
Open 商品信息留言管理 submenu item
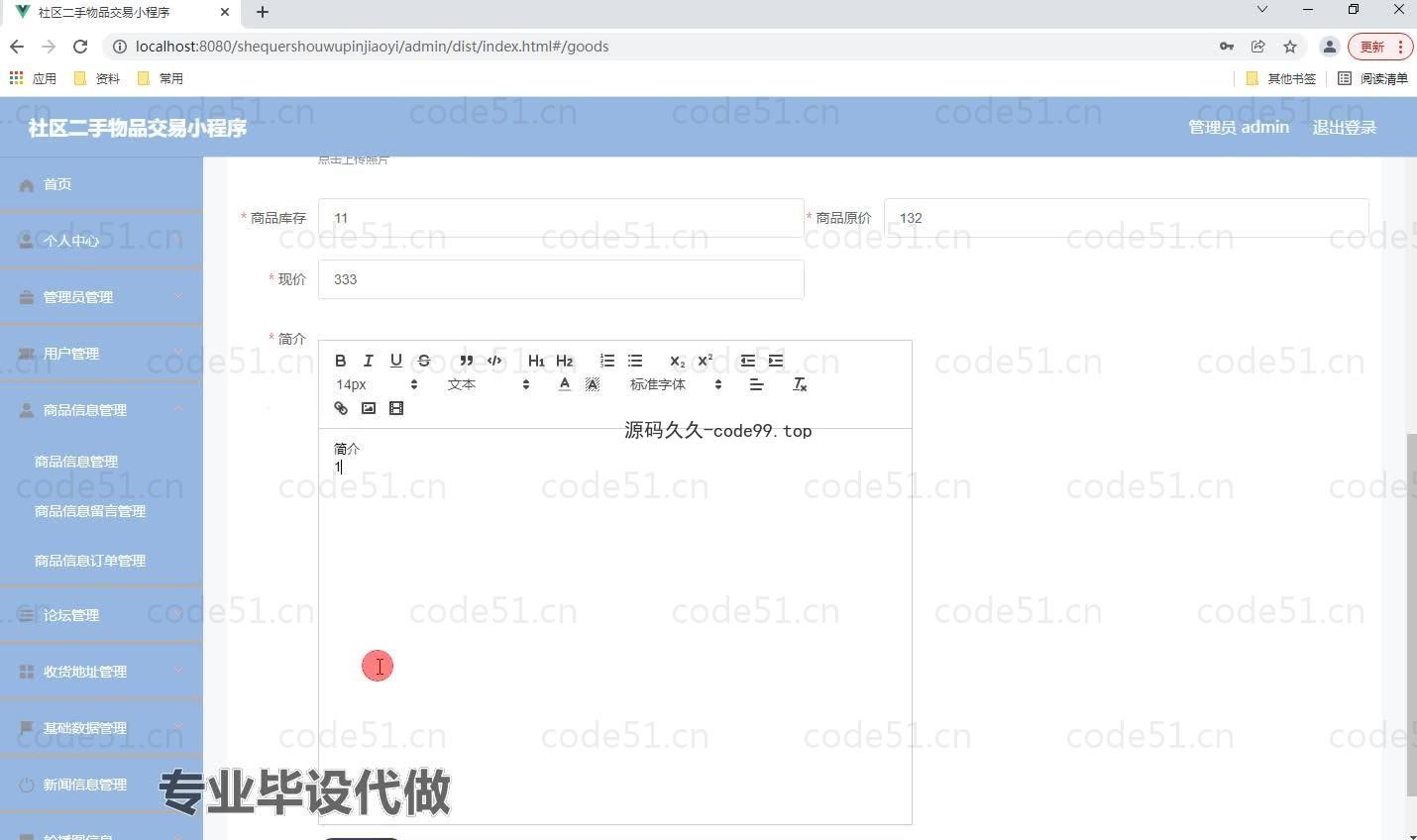pos(90,511)
